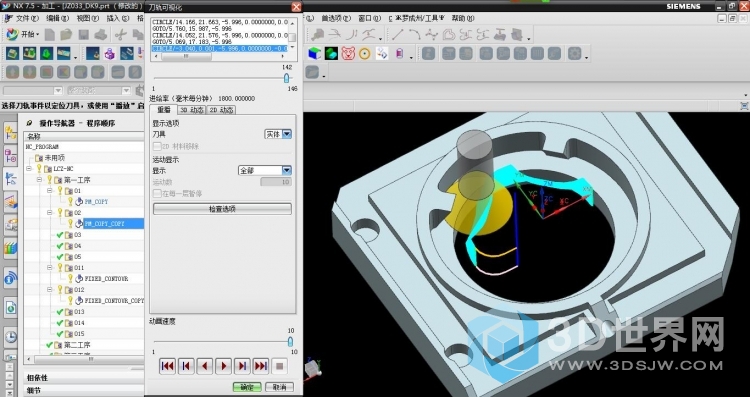Click the tool path position slider handle
This screenshot has width=750, height=397.
click(286, 78)
